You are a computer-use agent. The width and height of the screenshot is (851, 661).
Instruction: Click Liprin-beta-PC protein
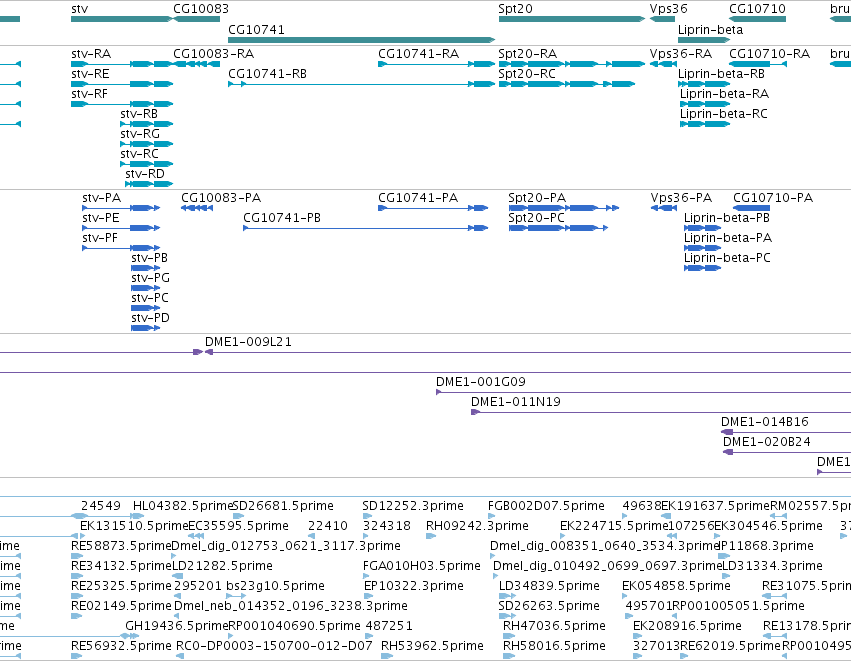(x=702, y=268)
